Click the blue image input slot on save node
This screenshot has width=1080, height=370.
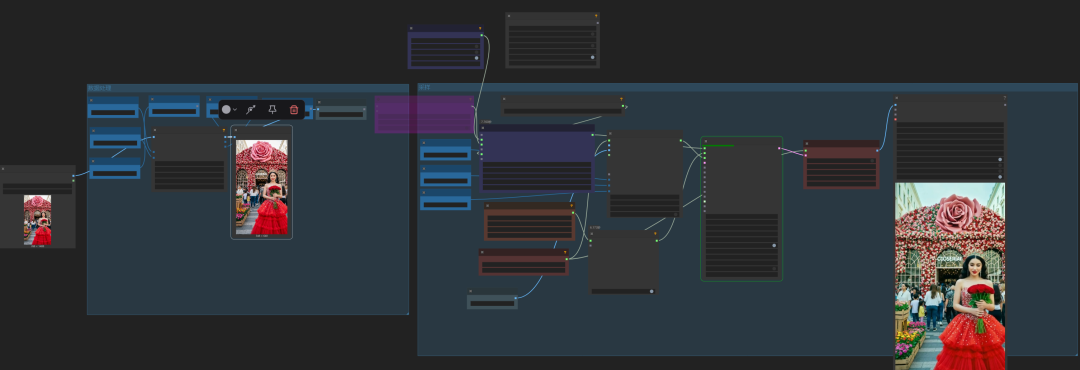895,105
